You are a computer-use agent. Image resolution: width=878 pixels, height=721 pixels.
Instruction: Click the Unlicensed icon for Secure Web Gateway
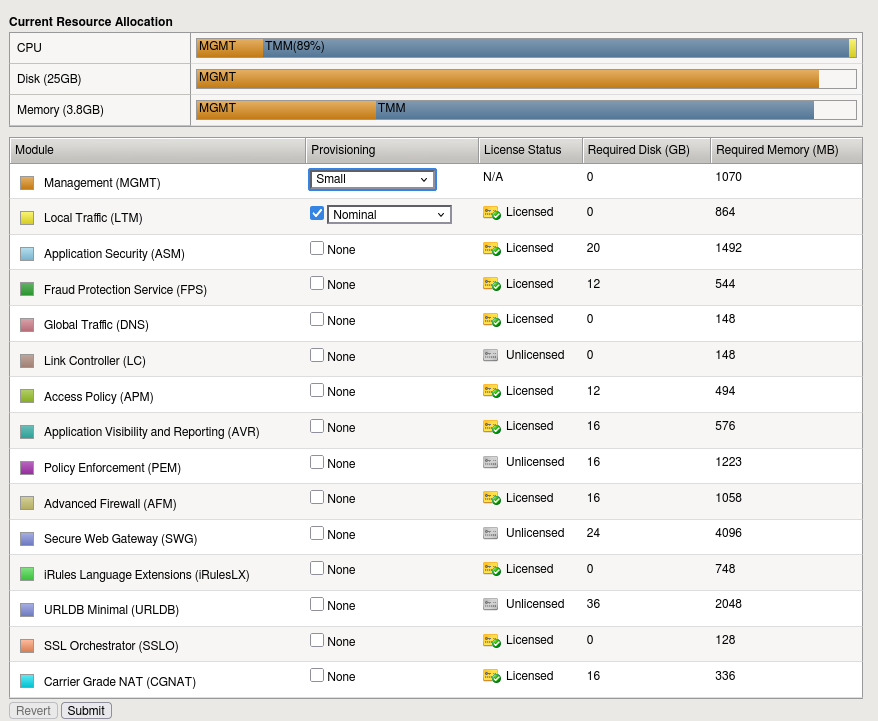coord(490,534)
